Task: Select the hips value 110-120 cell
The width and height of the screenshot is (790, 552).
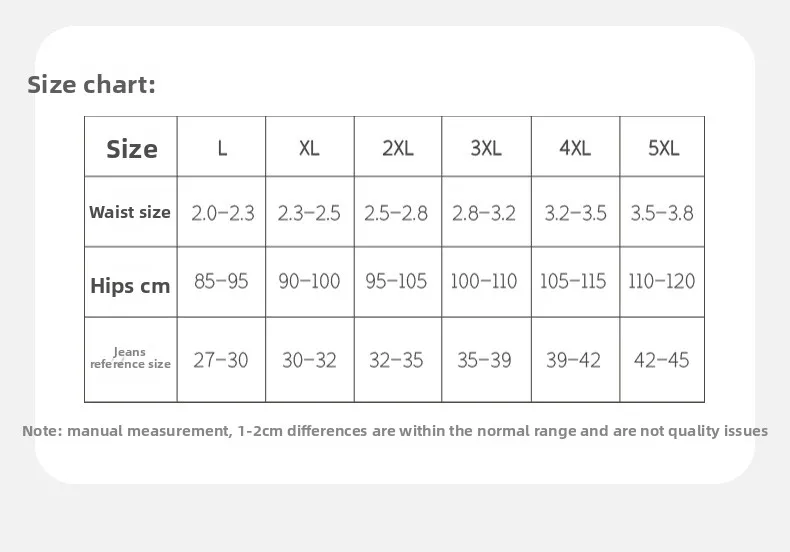Action: pos(662,282)
